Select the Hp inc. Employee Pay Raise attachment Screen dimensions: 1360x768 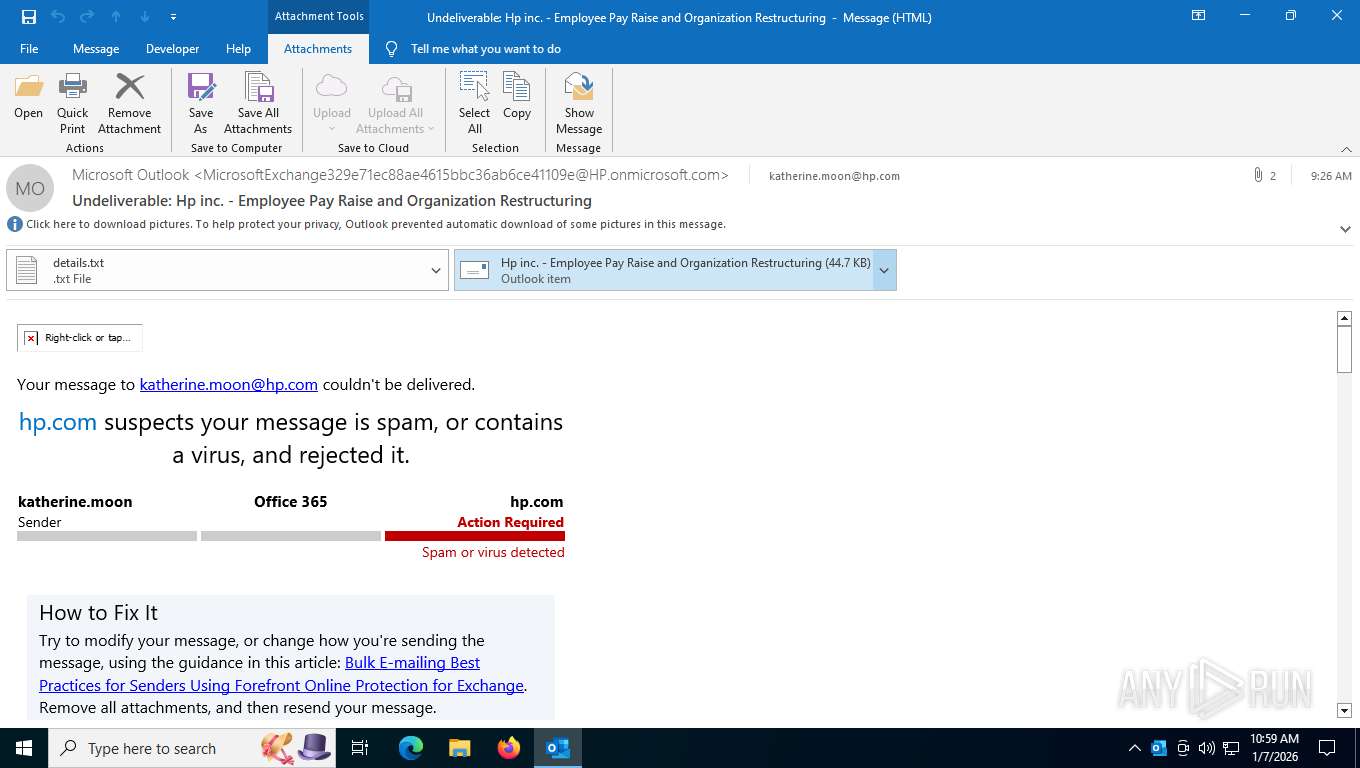[x=664, y=270]
